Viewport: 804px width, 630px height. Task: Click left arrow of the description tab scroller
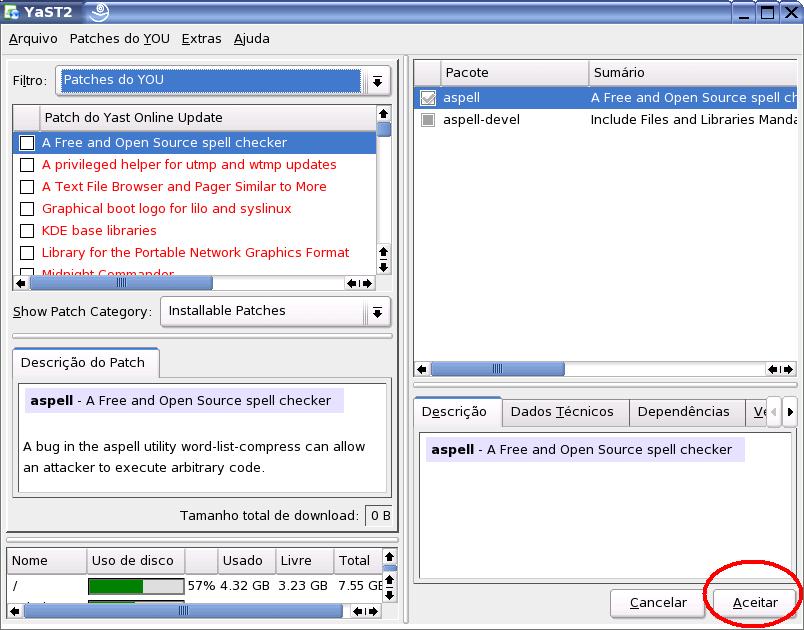pyautogui.click(x=774, y=412)
